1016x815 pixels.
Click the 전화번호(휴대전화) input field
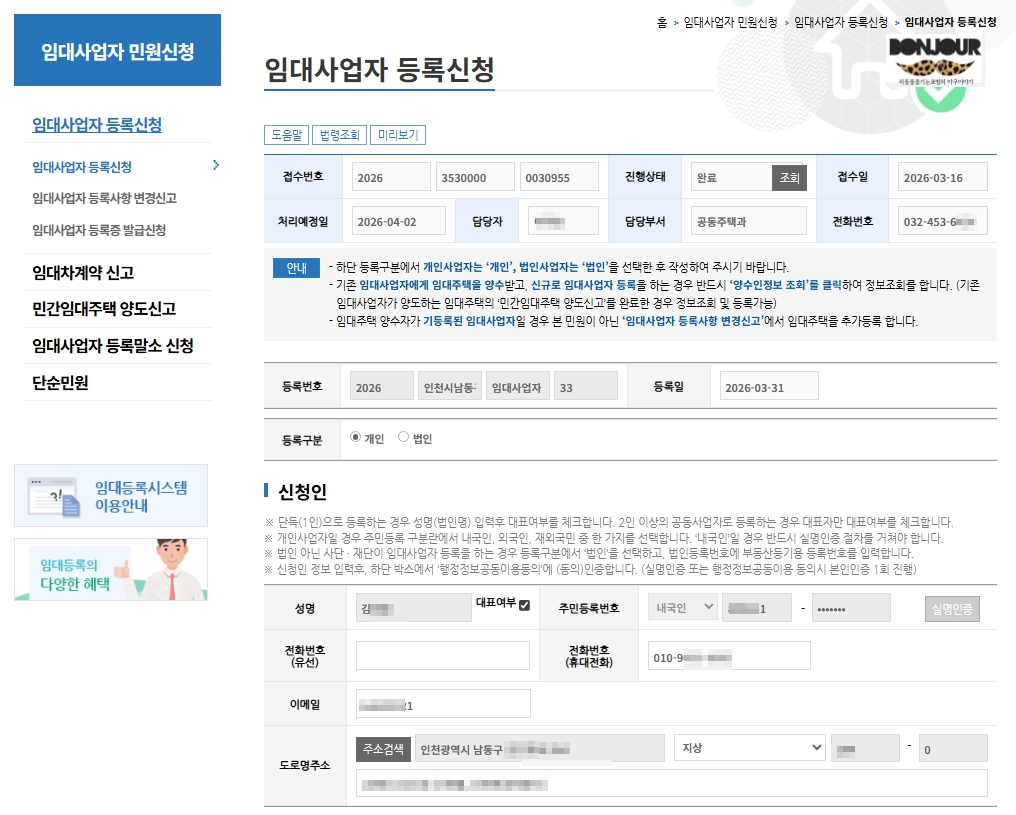point(729,656)
